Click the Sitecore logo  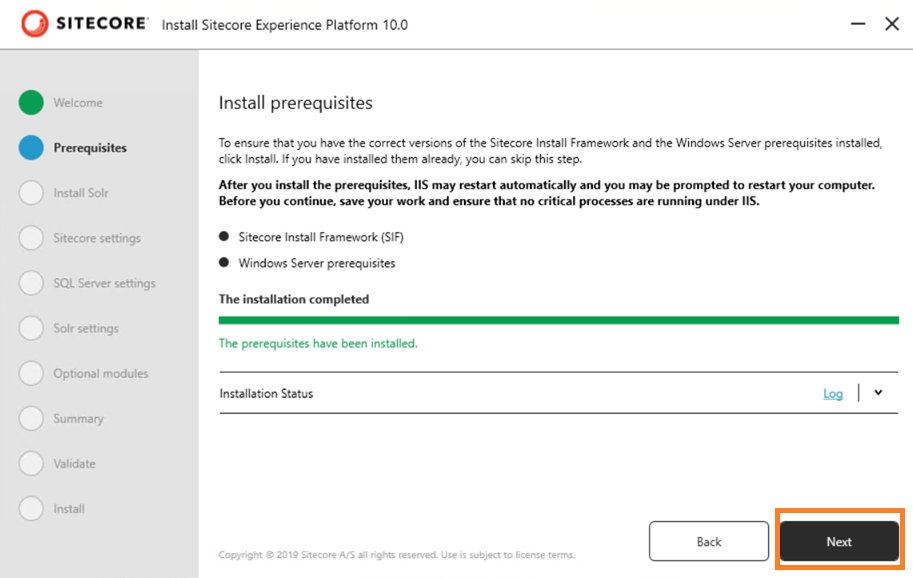(x=84, y=23)
